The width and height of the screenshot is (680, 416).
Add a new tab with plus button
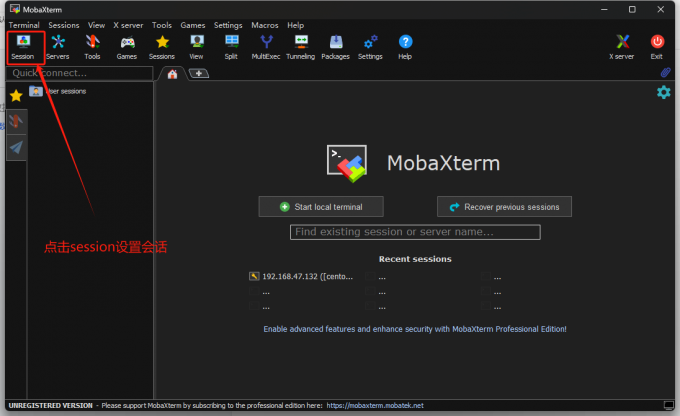click(199, 73)
